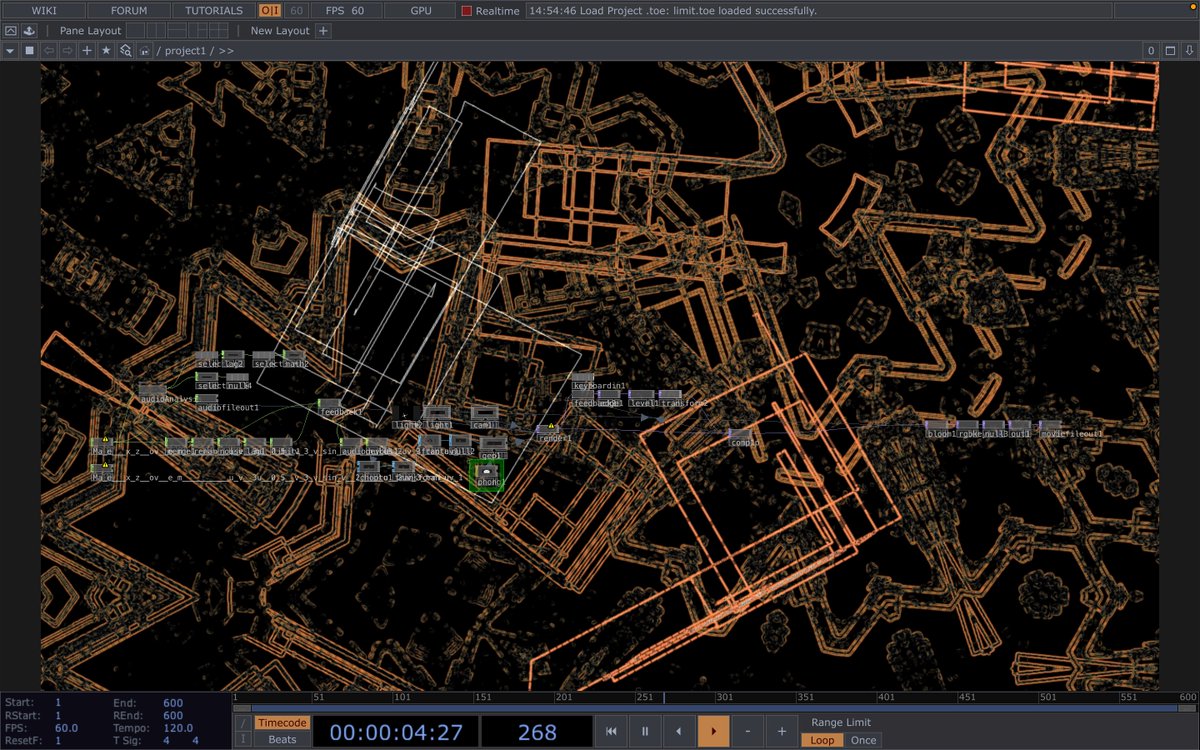Image resolution: width=1200 pixels, height=750 pixels.
Task: Open the search operators icon
Action: [x=126, y=50]
